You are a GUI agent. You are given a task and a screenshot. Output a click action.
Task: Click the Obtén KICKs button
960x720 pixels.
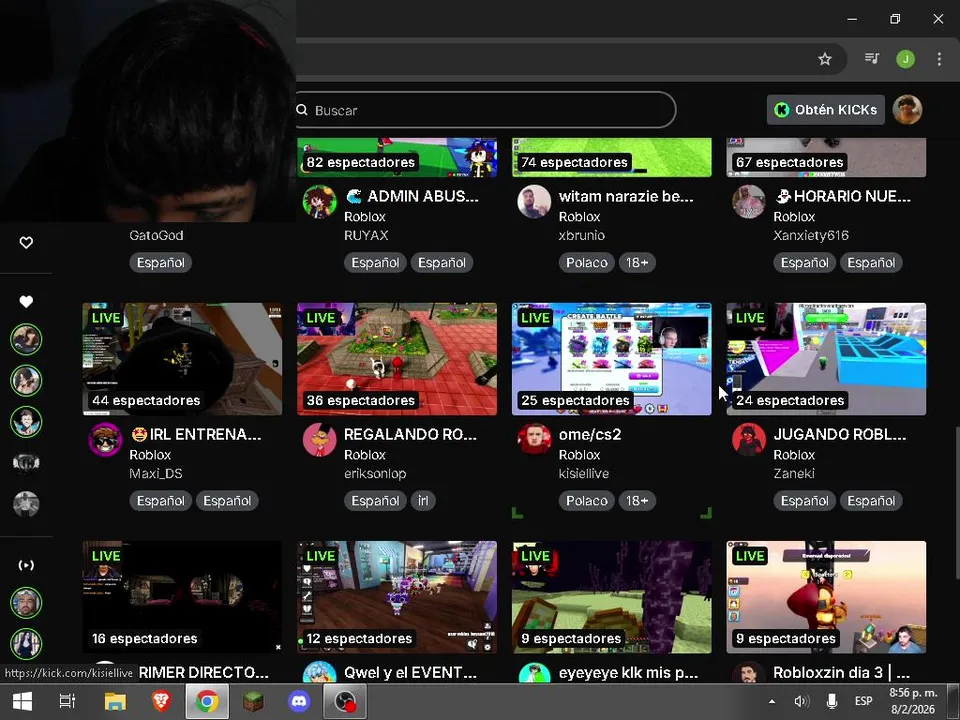tap(826, 110)
